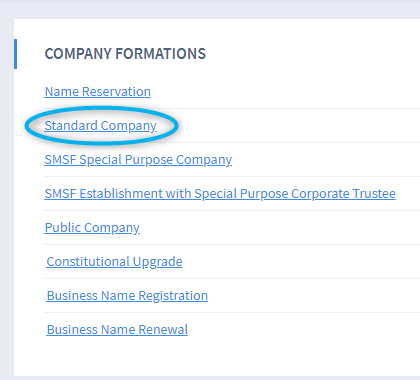Click the word Renewal in the last link
This screenshot has height=380, width=420.
click(x=163, y=330)
